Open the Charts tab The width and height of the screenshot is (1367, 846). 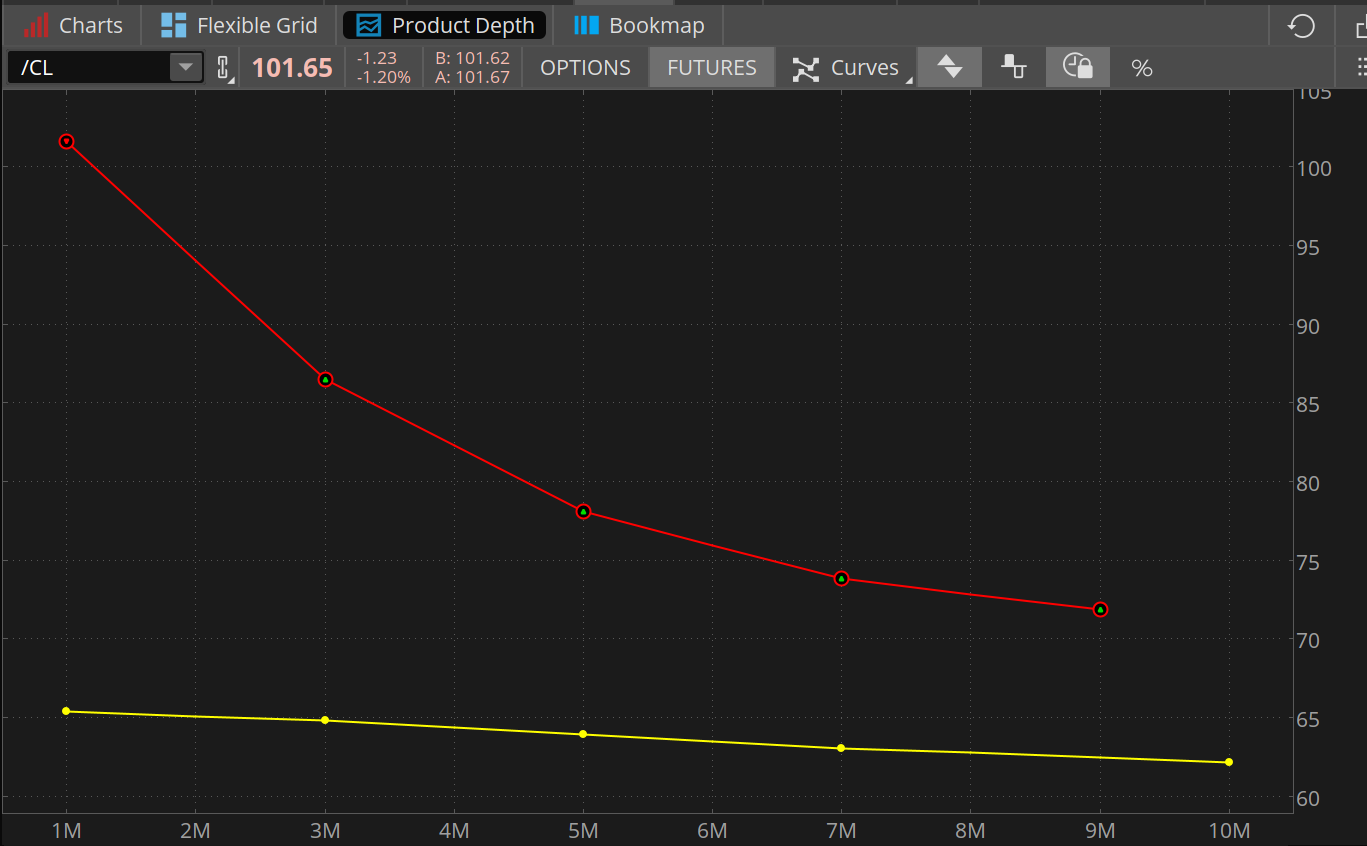click(72, 25)
